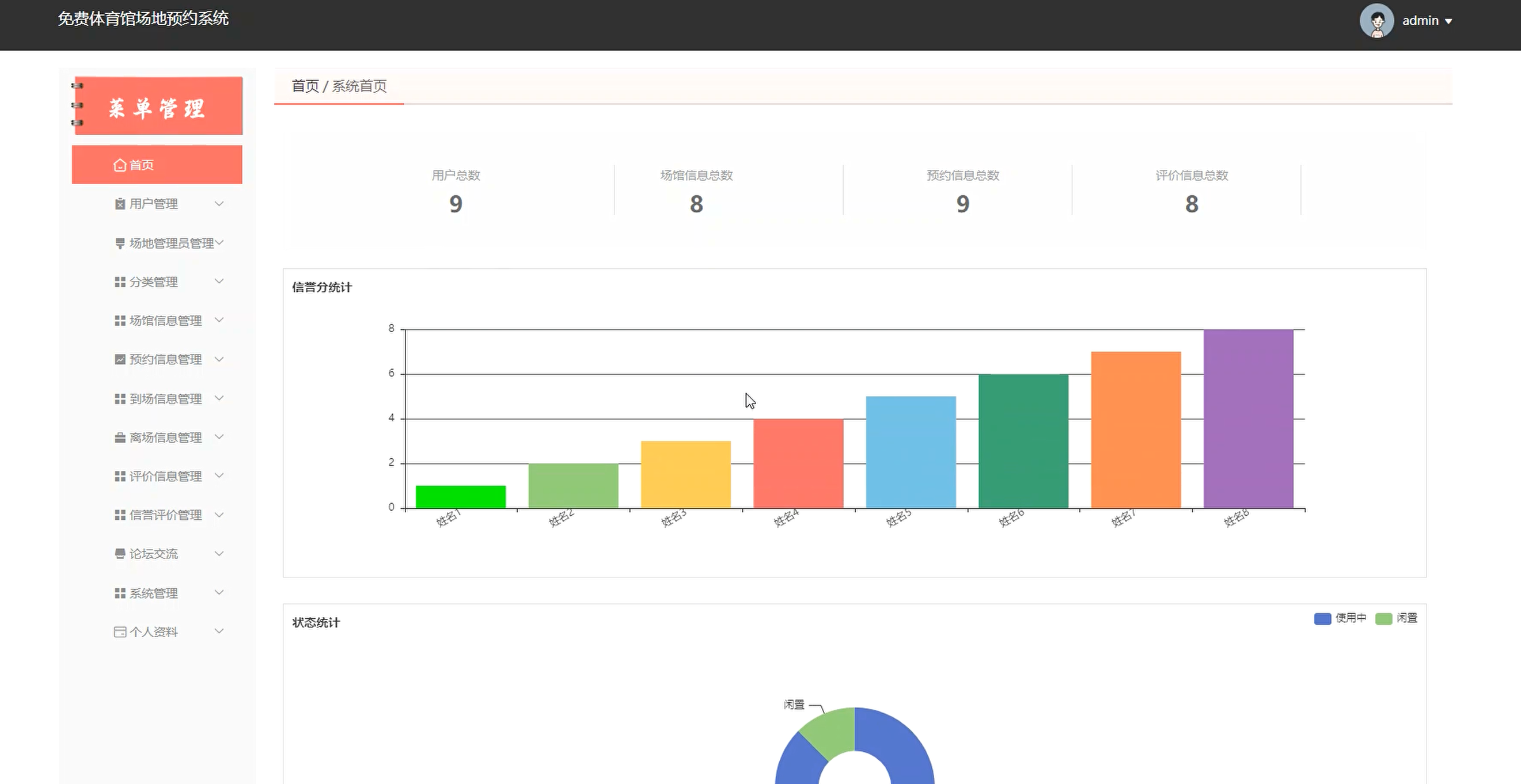Open the 个人资料 menu
Viewport: 1521px width, 784px height.
point(157,631)
